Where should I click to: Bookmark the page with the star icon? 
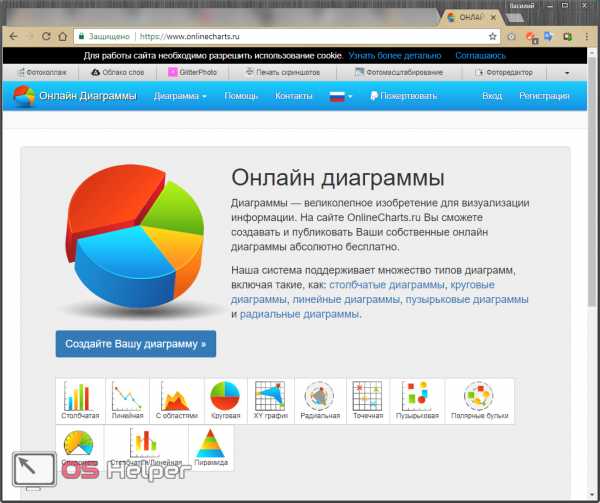(492, 36)
